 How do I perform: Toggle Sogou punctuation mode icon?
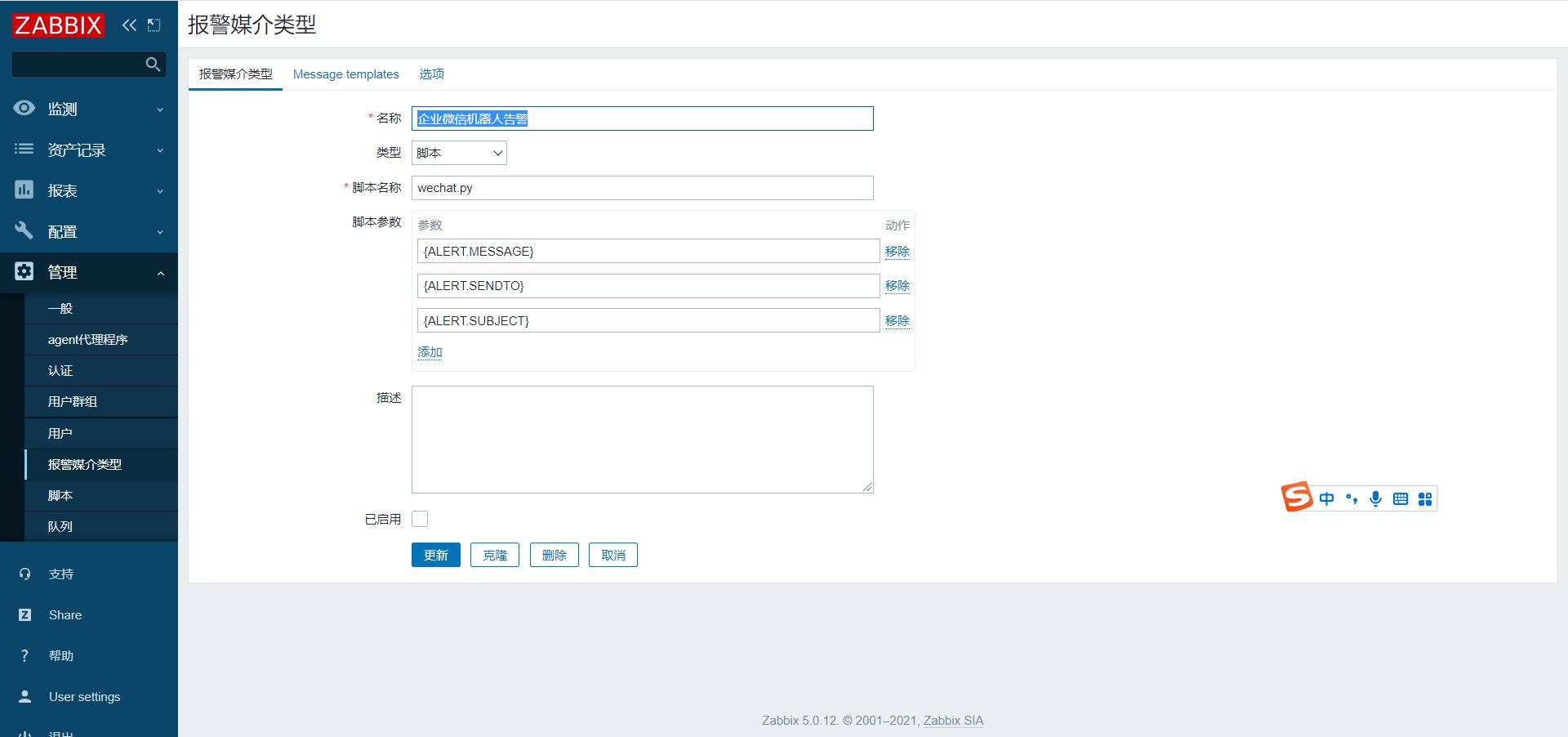coord(1352,498)
